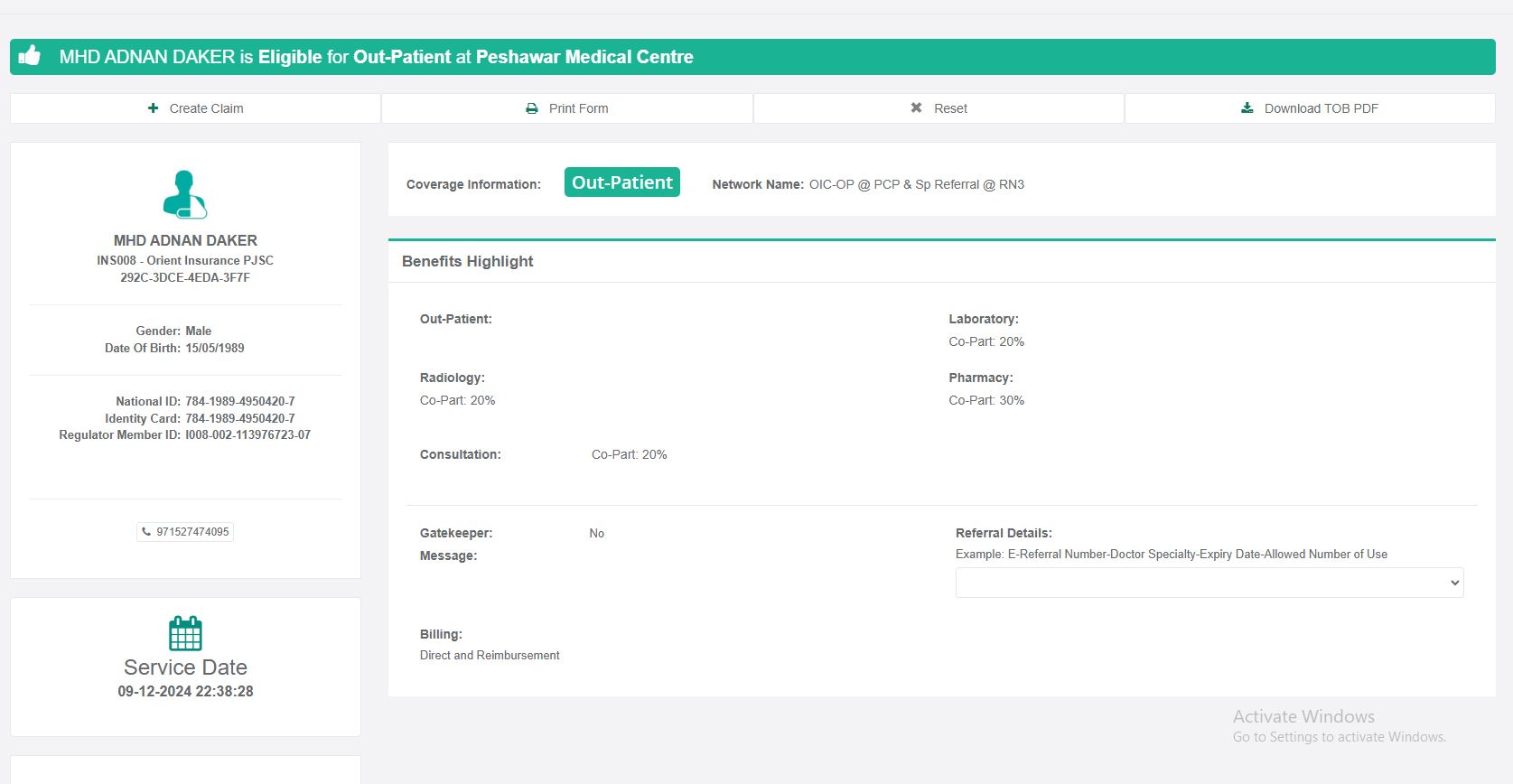Click the patient avatar icon
Viewport: 1513px width, 784px height.
pos(185,194)
